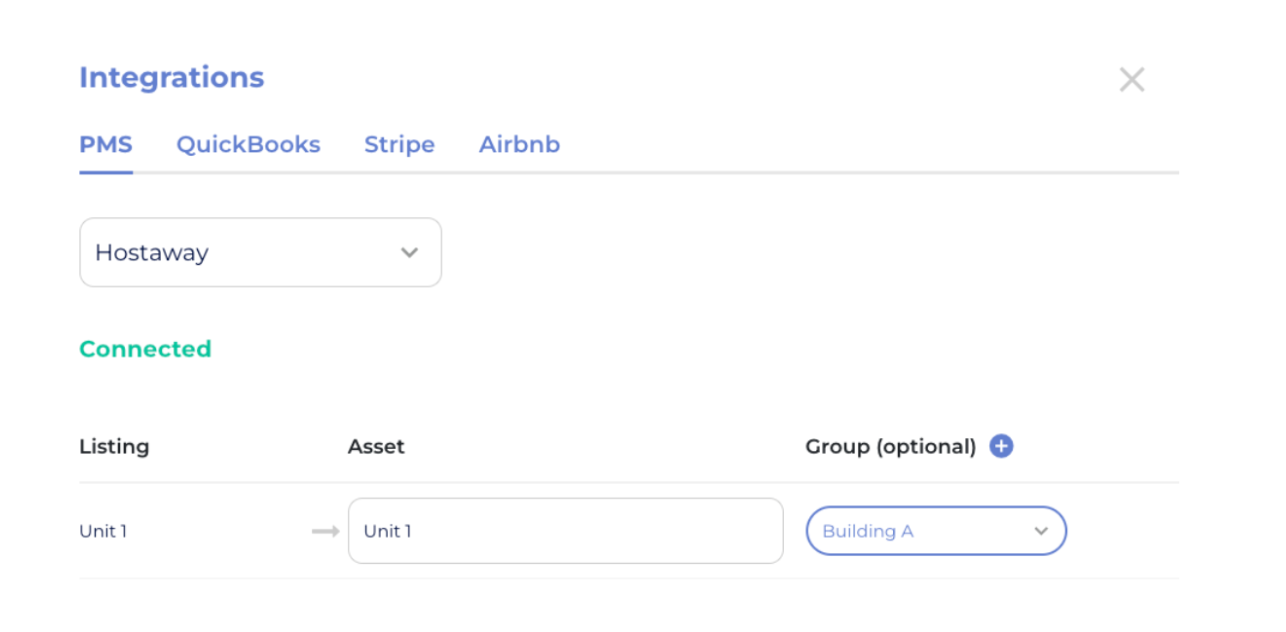Click the Unit 1 listing name
Image resolution: width=1286 pixels, height=632 pixels.
pyautogui.click(x=103, y=531)
